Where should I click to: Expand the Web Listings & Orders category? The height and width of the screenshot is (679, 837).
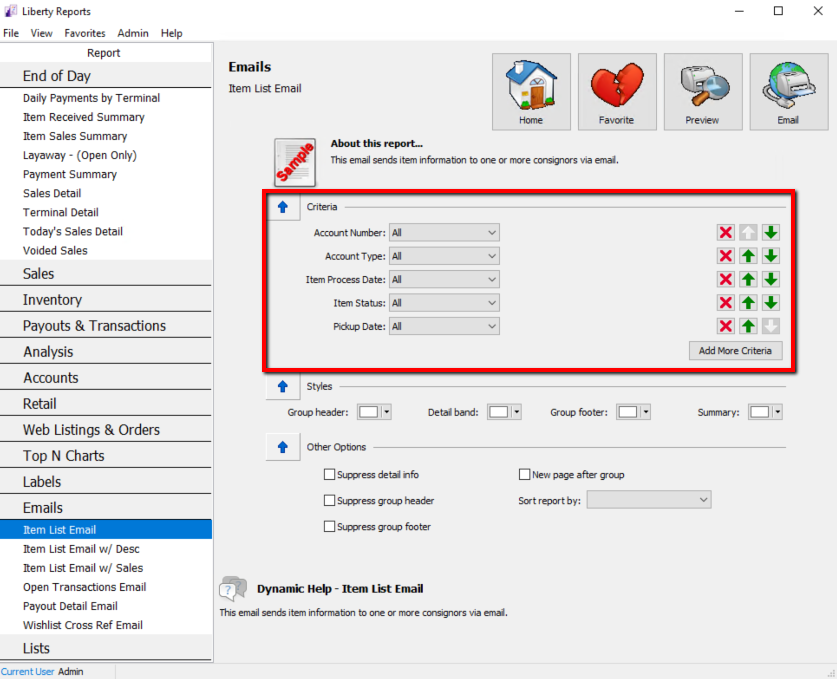[x=106, y=430]
